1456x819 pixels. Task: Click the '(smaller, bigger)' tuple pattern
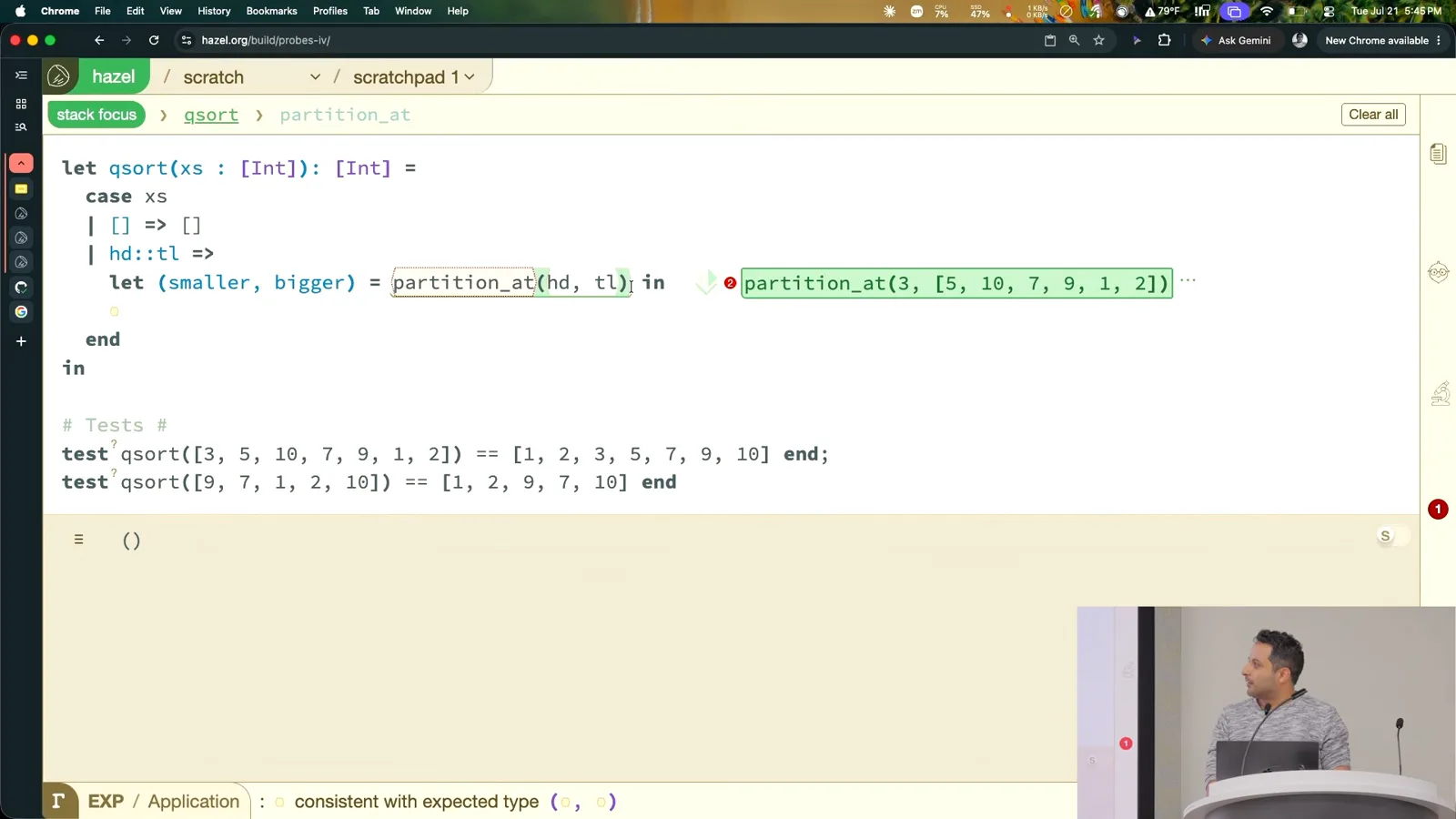pos(257,282)
